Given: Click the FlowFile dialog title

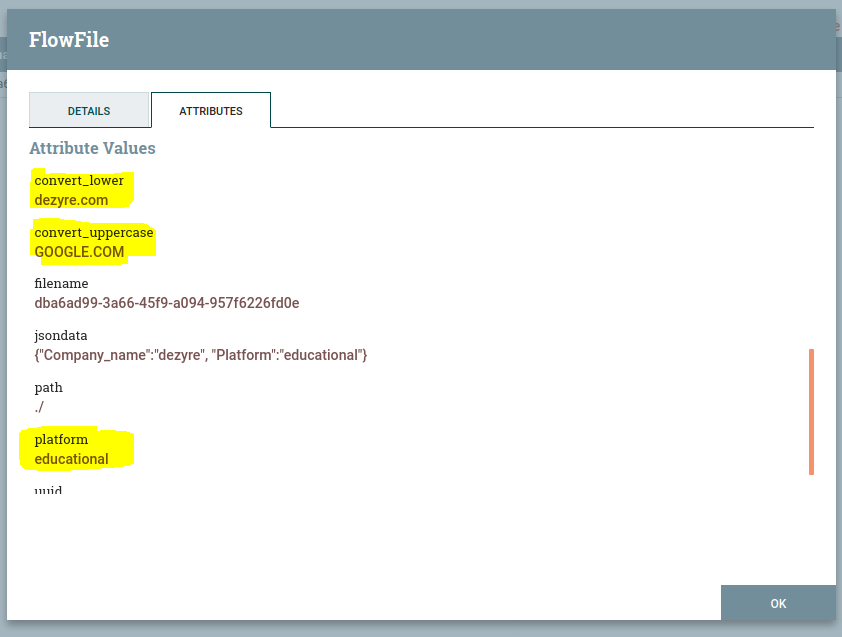Looking at the screenshot, I should point(69,40).
